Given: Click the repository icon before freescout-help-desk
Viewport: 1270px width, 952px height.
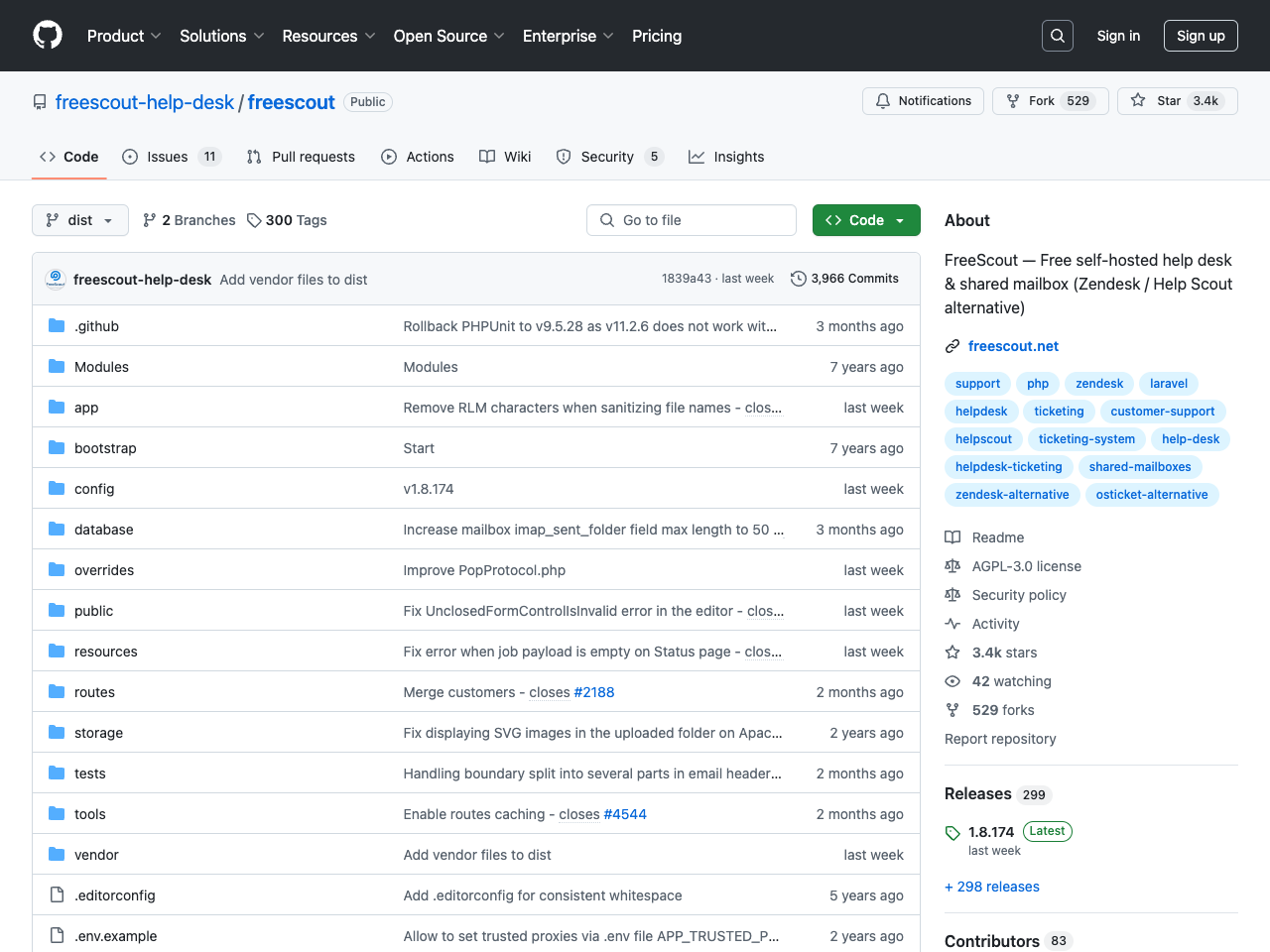Looking at the screenshot, I should point(40,102).
